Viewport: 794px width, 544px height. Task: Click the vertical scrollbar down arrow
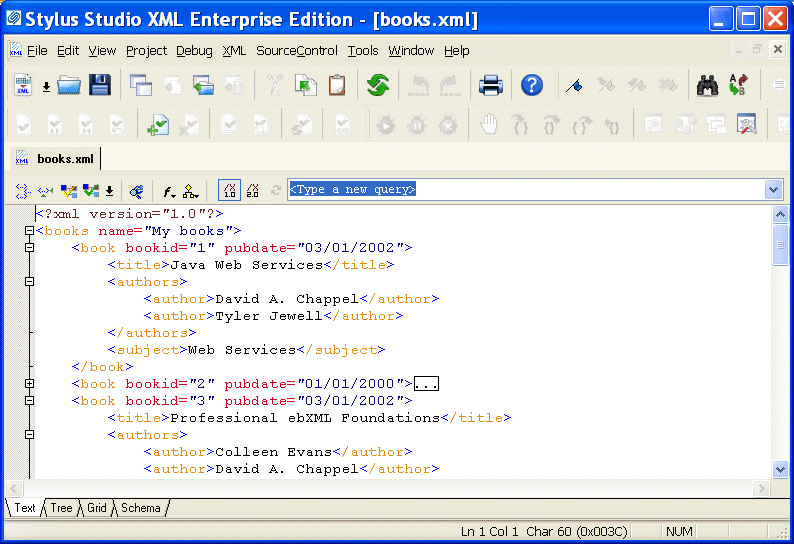coord(780,469)
